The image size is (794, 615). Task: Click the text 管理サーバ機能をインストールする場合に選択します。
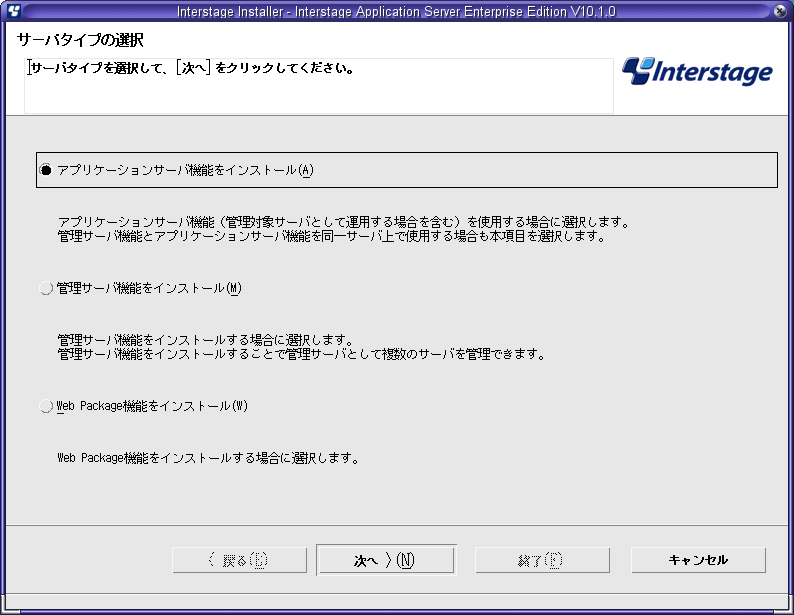pyautogui.click(x=206, y=340)
